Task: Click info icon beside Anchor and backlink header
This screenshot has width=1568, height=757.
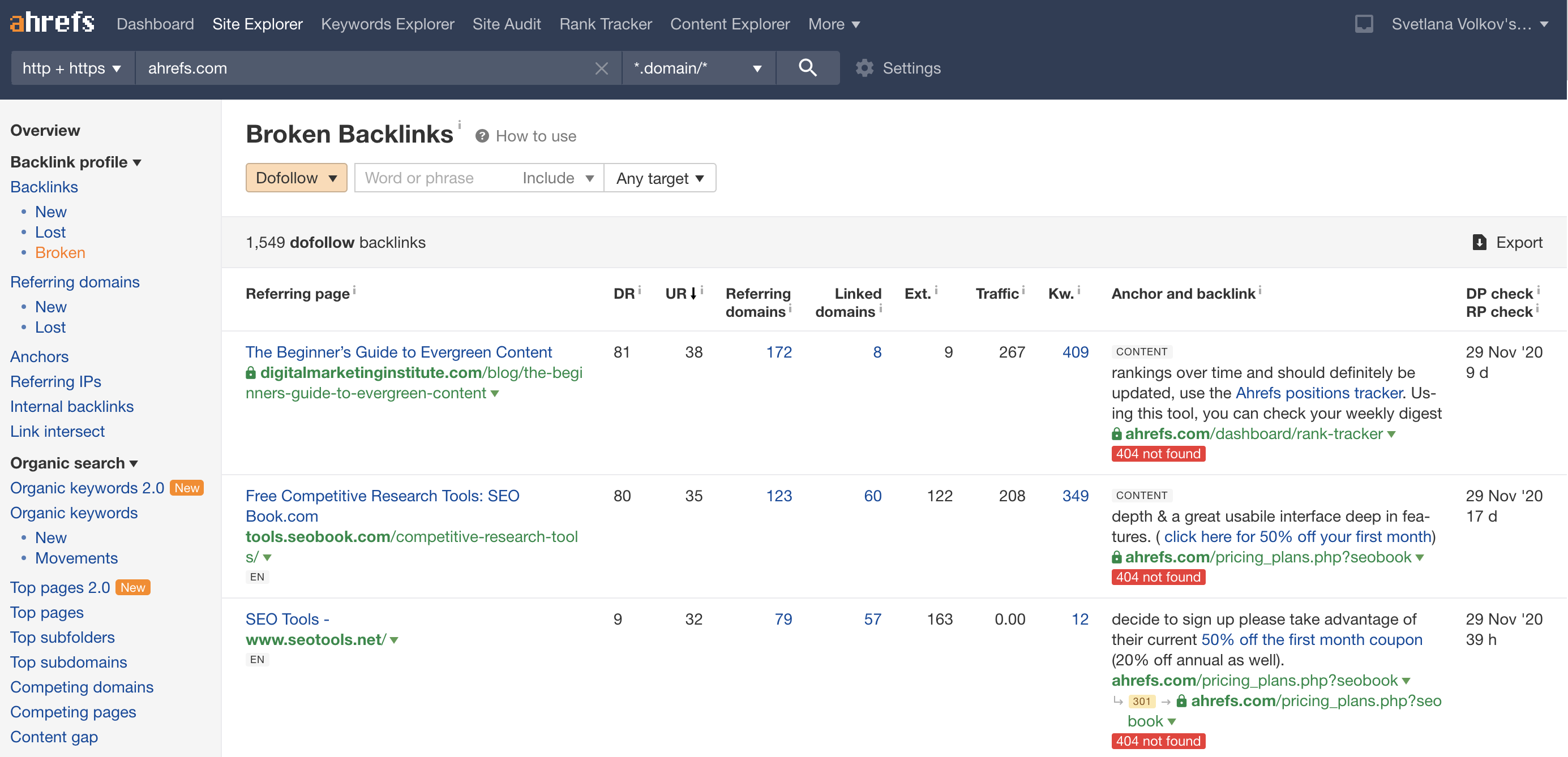Action: pyautogui.click(x=1259, y=291)
